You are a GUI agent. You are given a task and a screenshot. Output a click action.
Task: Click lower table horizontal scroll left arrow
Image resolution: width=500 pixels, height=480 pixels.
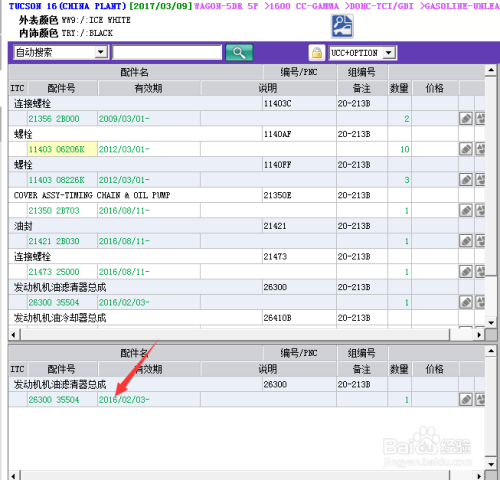click(14, 476)
